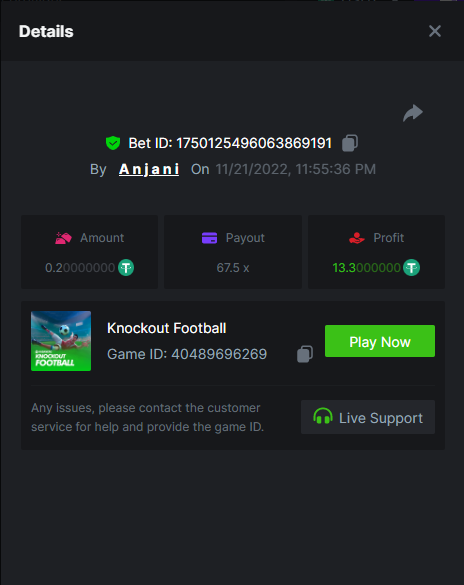Click the Tether coin icon beside Profit
The image size is (464, 585).
click(x=411, y=268)
